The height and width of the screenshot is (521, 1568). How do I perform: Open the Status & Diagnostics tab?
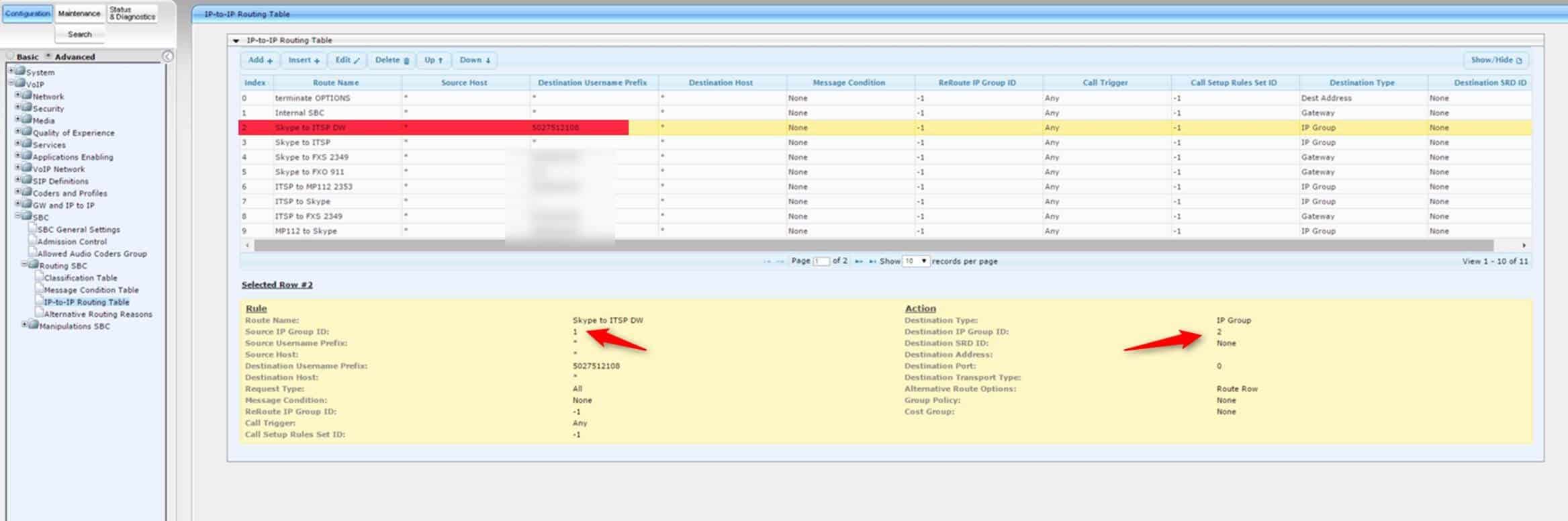coord(132,13)
